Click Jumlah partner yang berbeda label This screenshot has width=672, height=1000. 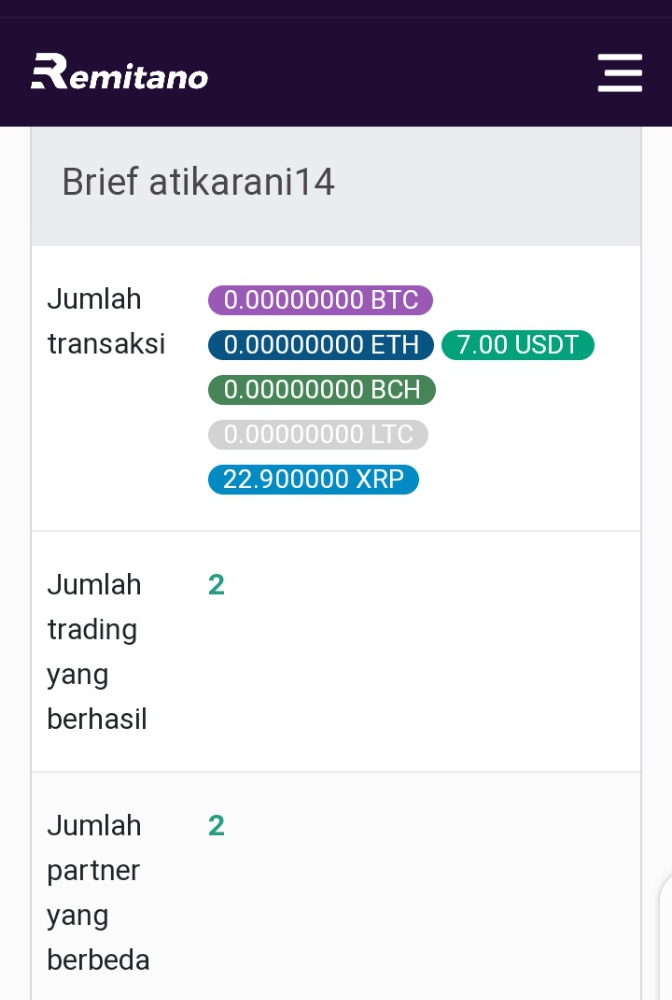98,893
